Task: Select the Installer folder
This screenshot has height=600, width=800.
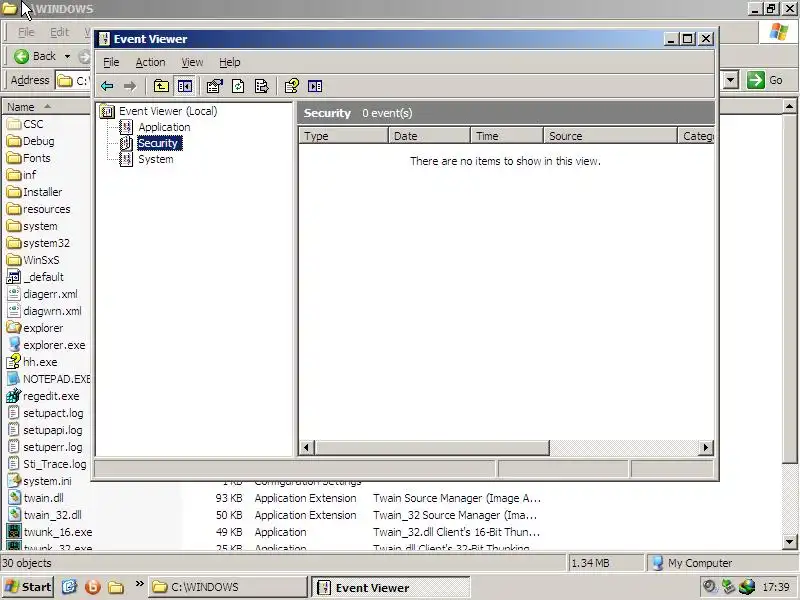Action: coord(42,192)
